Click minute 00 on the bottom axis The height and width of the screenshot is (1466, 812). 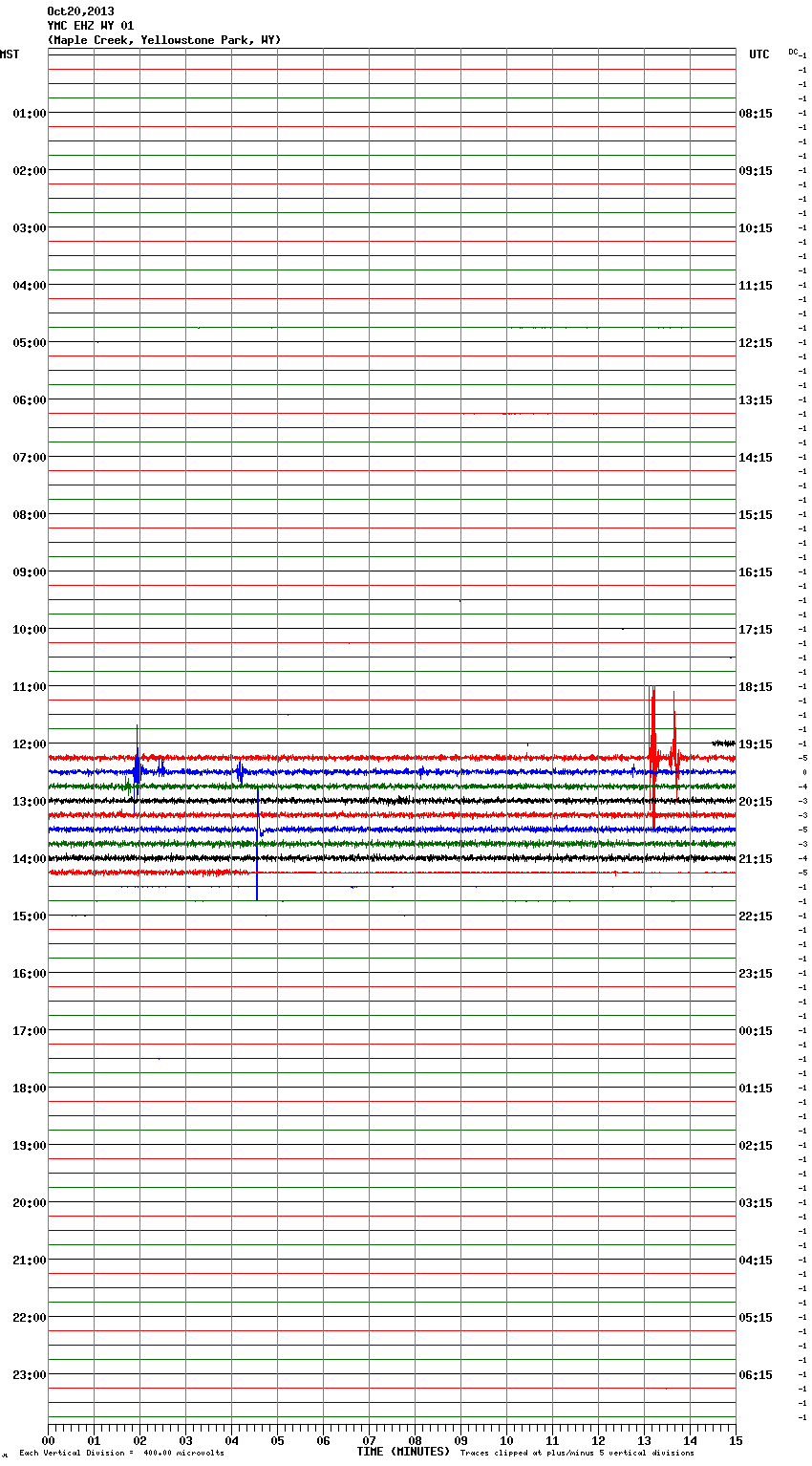48,1440
